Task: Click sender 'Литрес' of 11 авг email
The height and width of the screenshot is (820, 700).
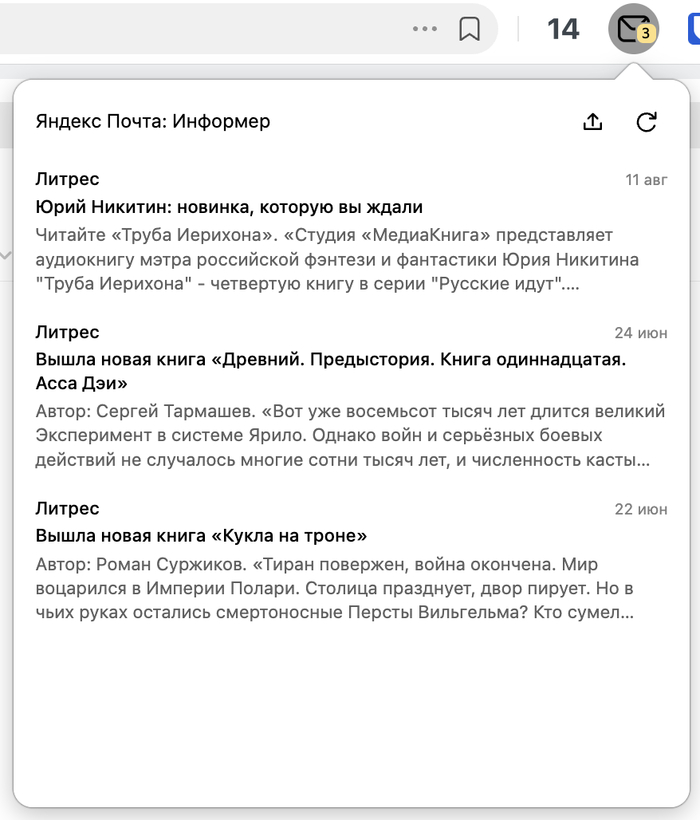Action: [x=67, y=179]
